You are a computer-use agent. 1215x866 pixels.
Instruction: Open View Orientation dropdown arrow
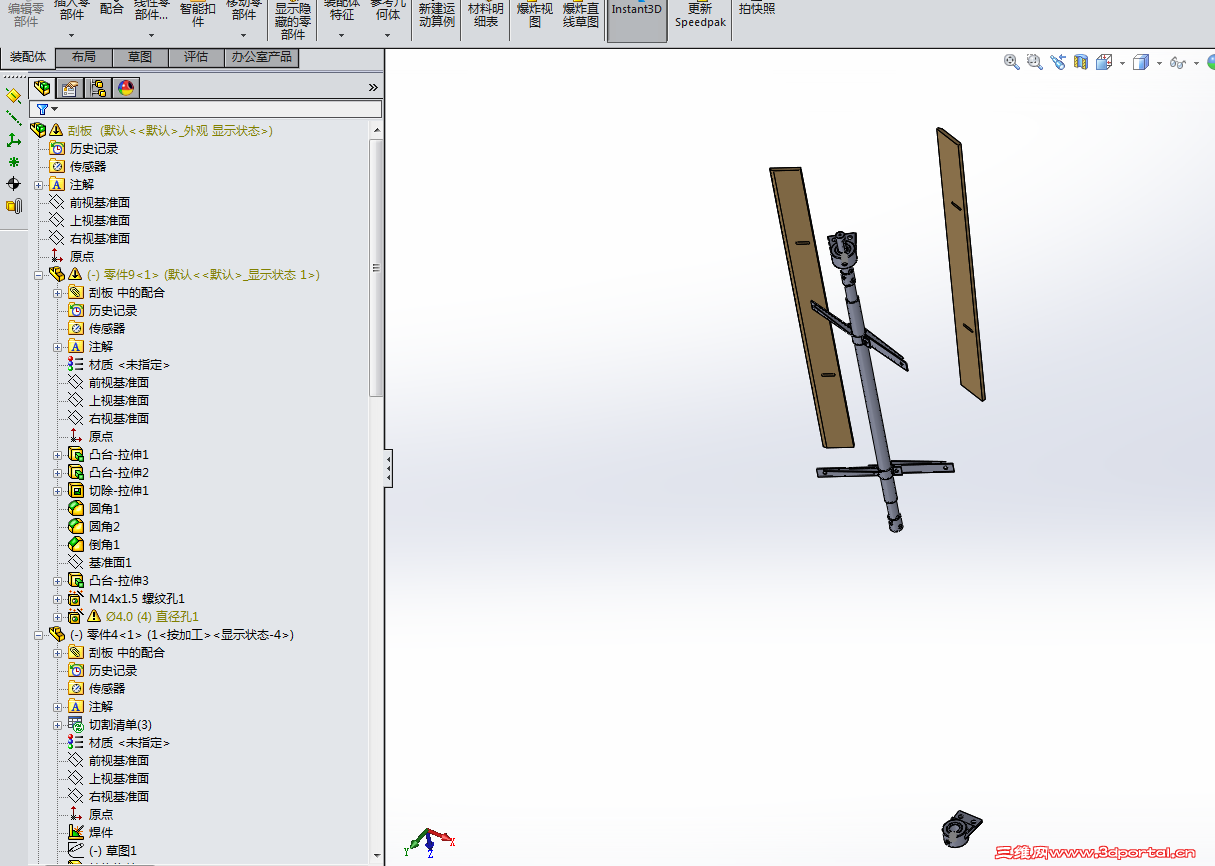(x=1122, y=63)
